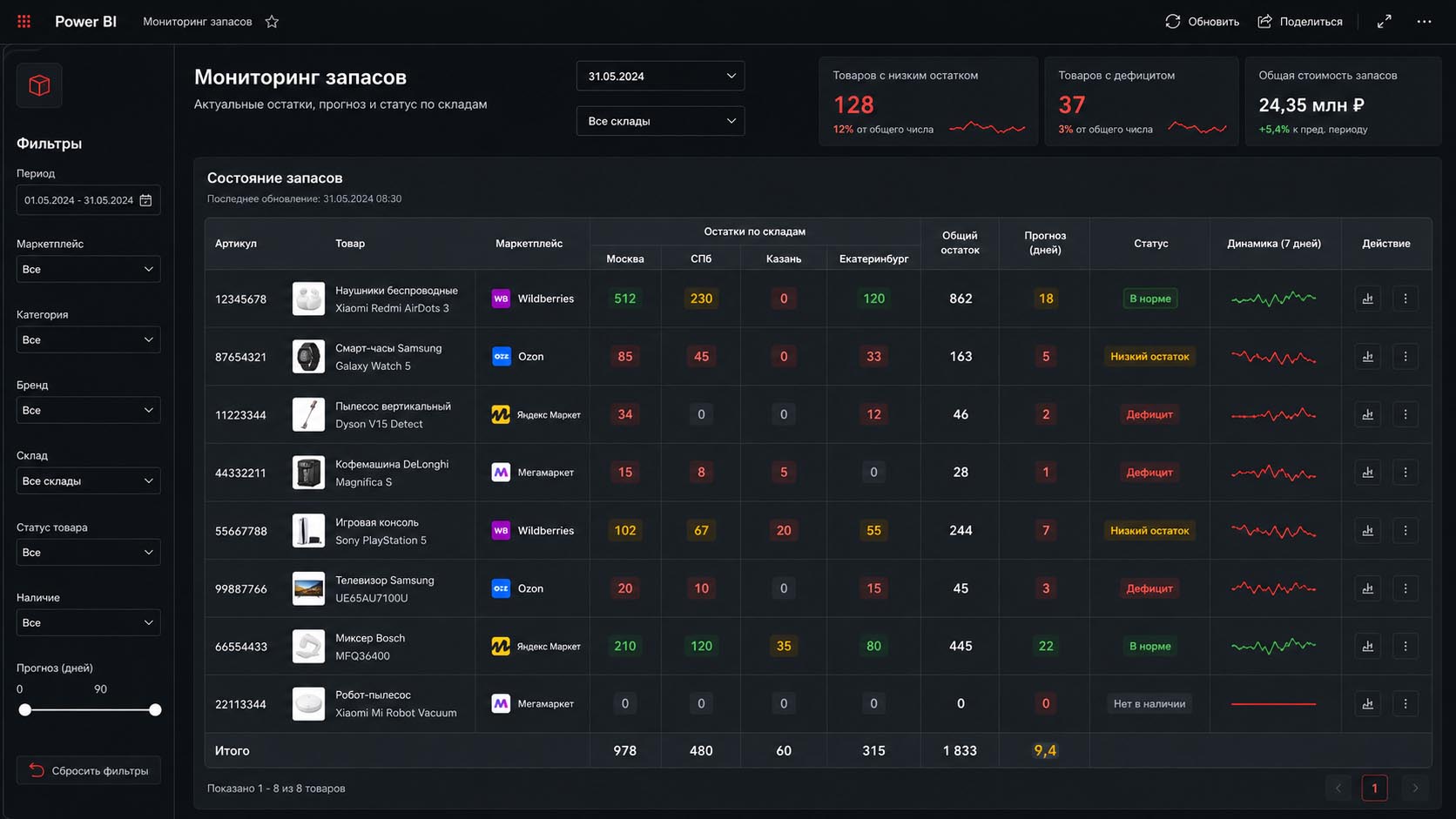1456x819 pixels.
Task: Click the Товаров с дефицитом card
Action: pos(1142,101)
